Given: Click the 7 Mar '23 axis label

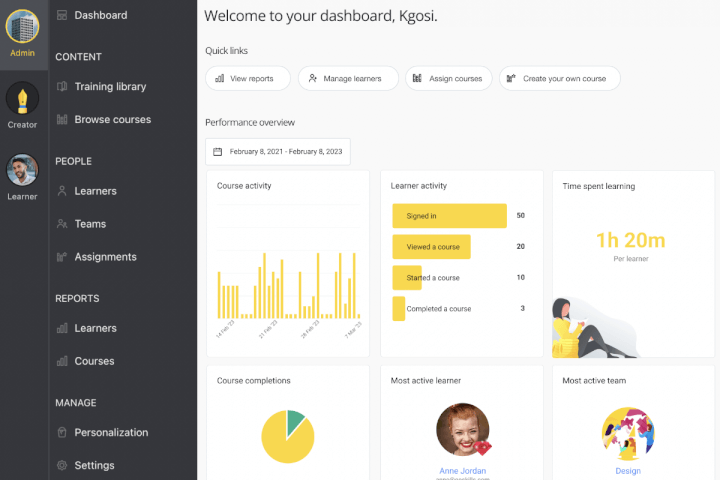Looking at the screenshot, I should pyautogui.click(x=353, y=330).
